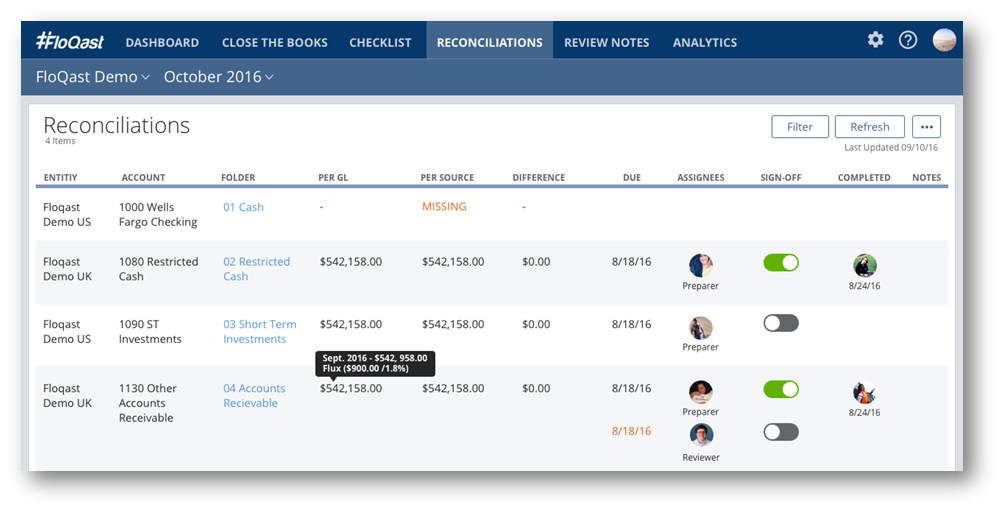
Task: Click the completed avatar in Other Accounts Receivable row
Action: pos(865,392)
